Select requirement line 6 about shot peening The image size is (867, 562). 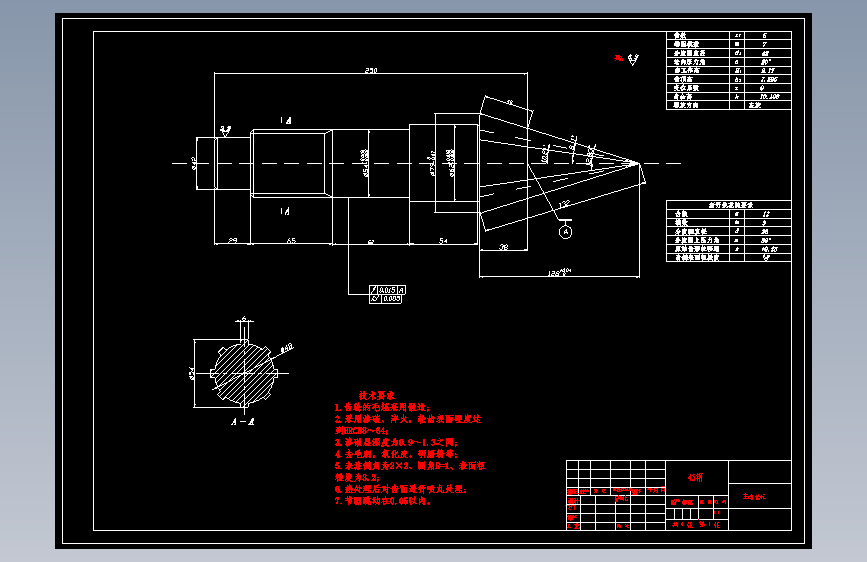pyautogui.click(x=401, y=490)
